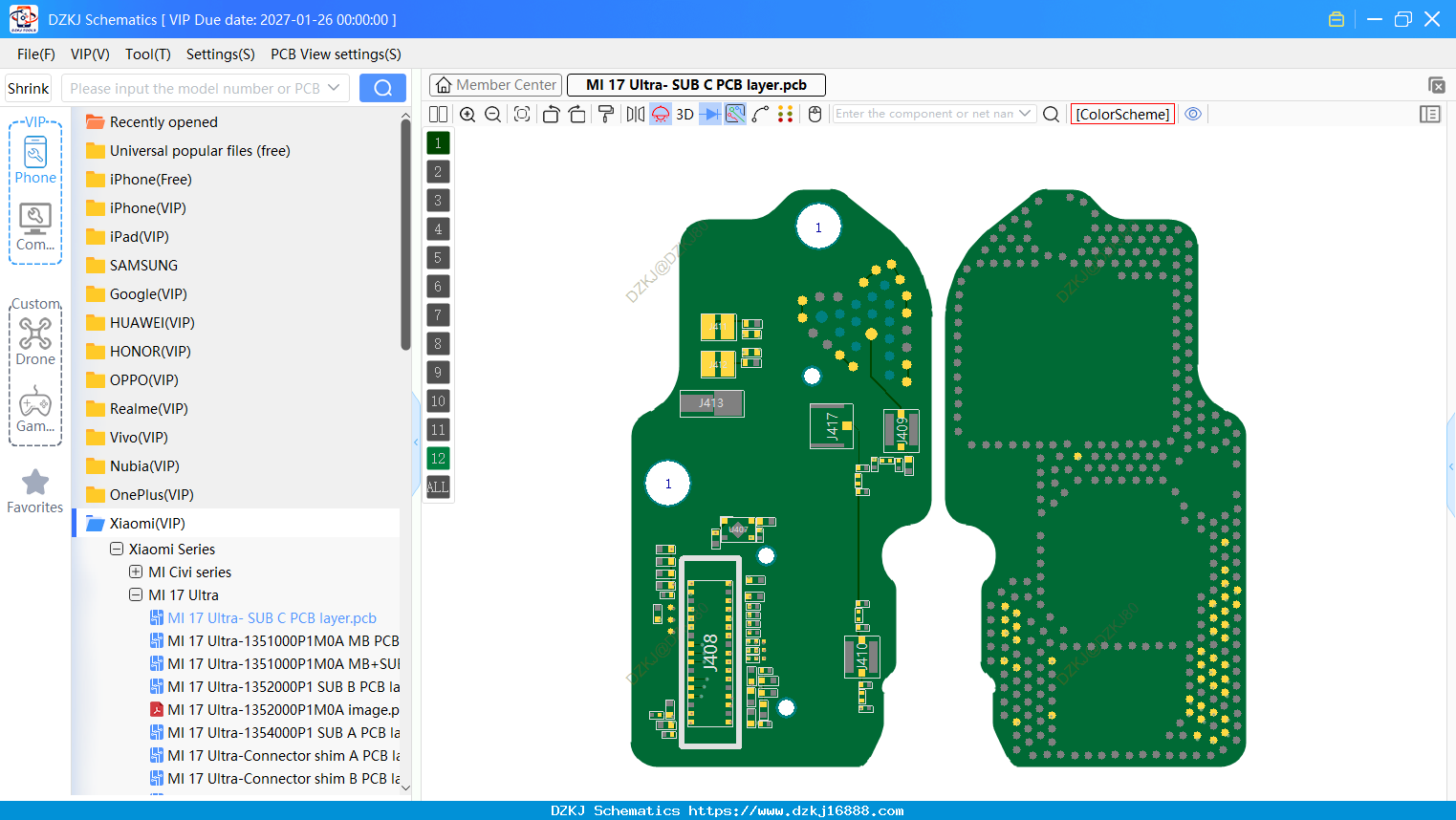The width and height of the screenshot is (1456, 820).
Task: Select the MI 17 Ultra- SUB C PCB tab
Action: click(x=696, y=85)
